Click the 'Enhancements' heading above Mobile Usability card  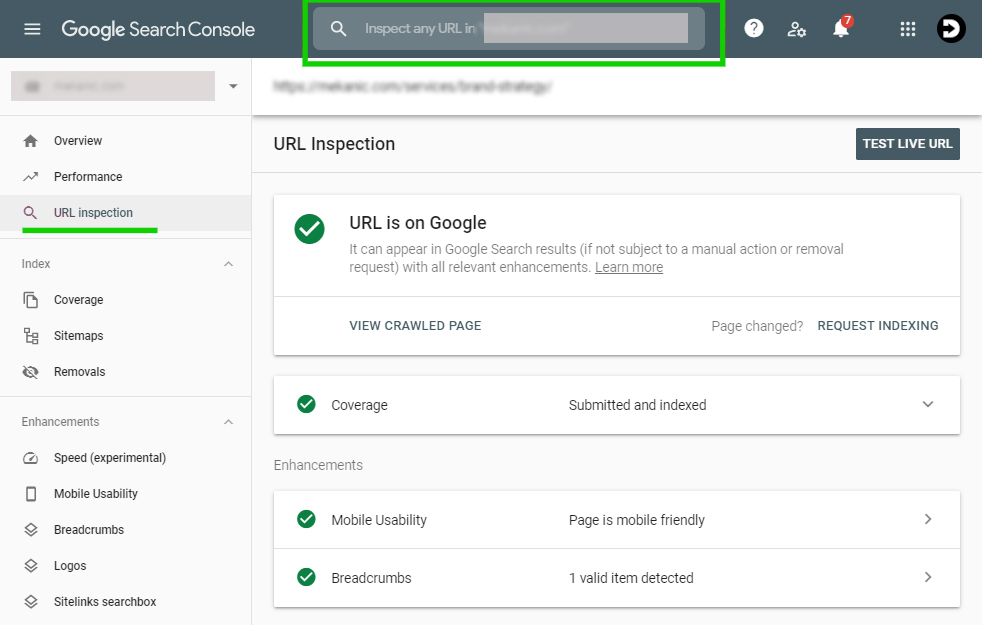[x=318, y=465]
